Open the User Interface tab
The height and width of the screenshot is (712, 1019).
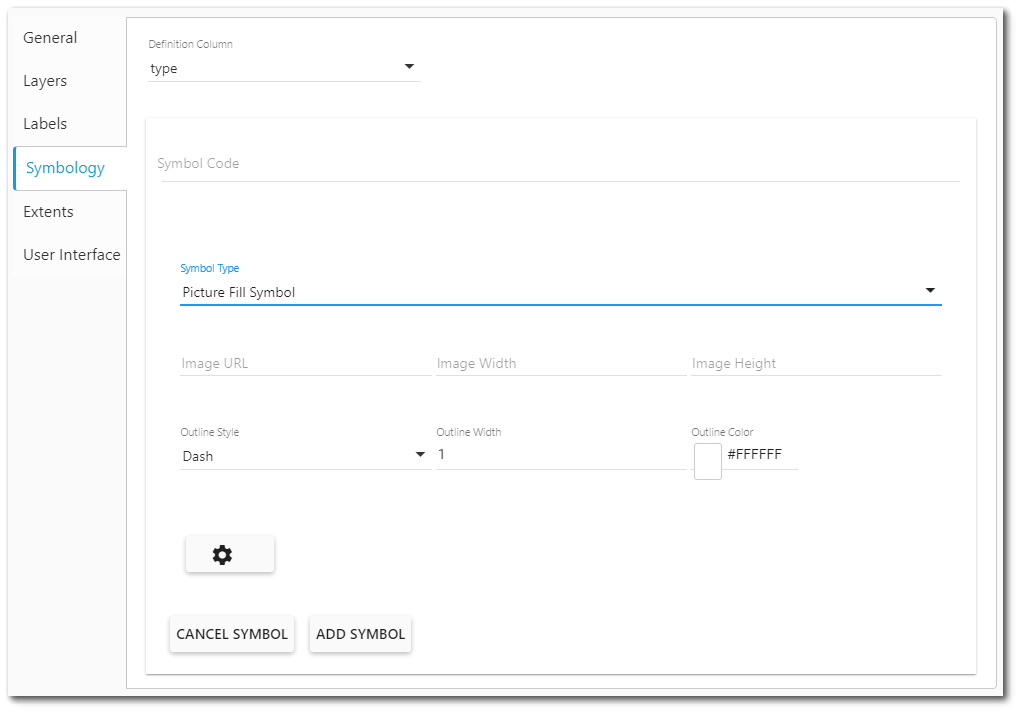pyautogui.click(x=71, y=254)
